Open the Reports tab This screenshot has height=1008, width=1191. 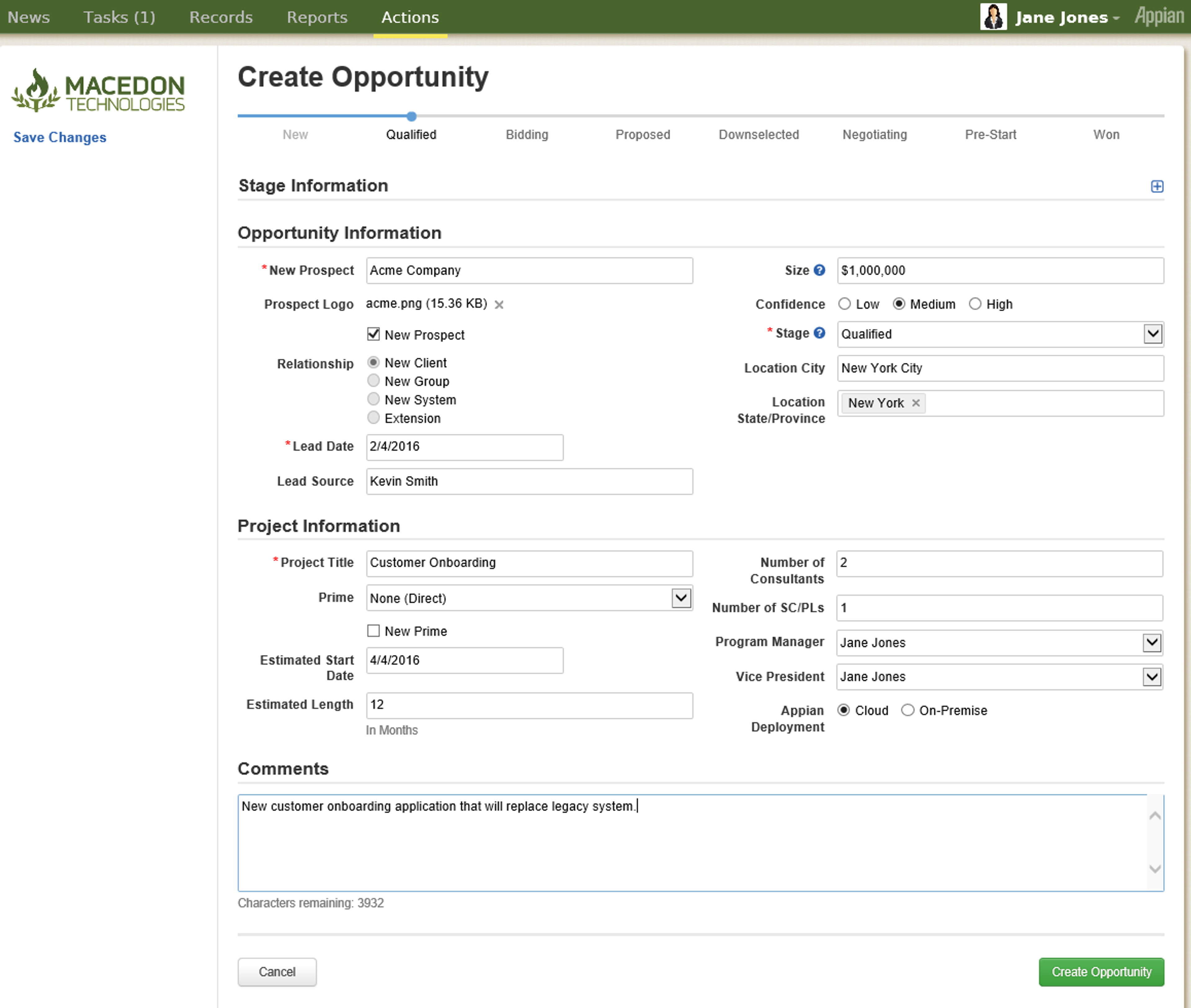pos(317,17)
